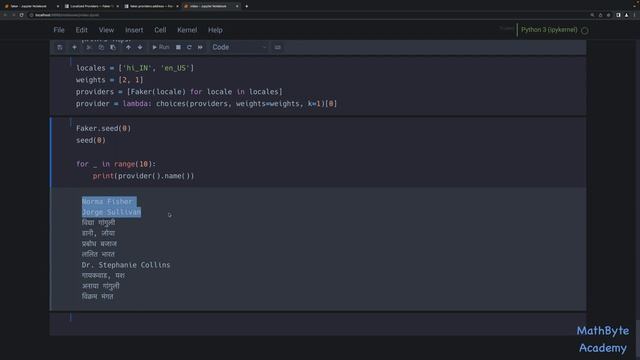Image resolution: width=640 pixels, height=360 pixels.
Task: Click the browser share icon
Action: click(x=600, y=15)
